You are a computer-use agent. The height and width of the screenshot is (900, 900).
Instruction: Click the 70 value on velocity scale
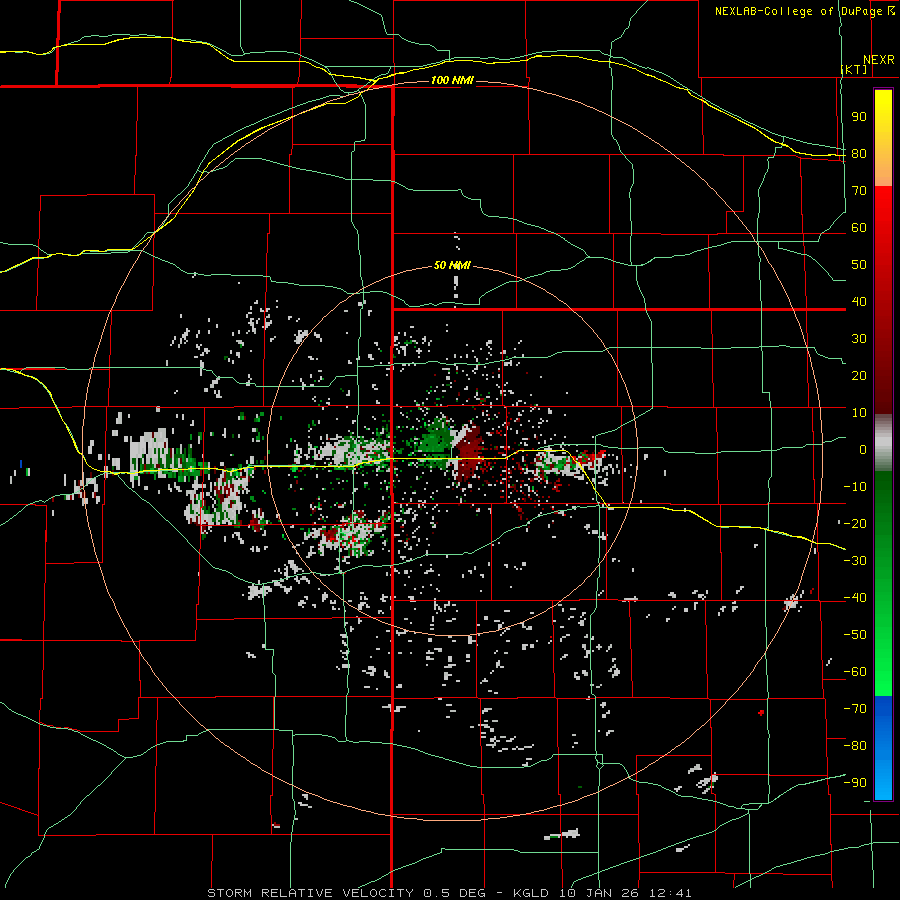pyautogui.click(x=859, y=191)
